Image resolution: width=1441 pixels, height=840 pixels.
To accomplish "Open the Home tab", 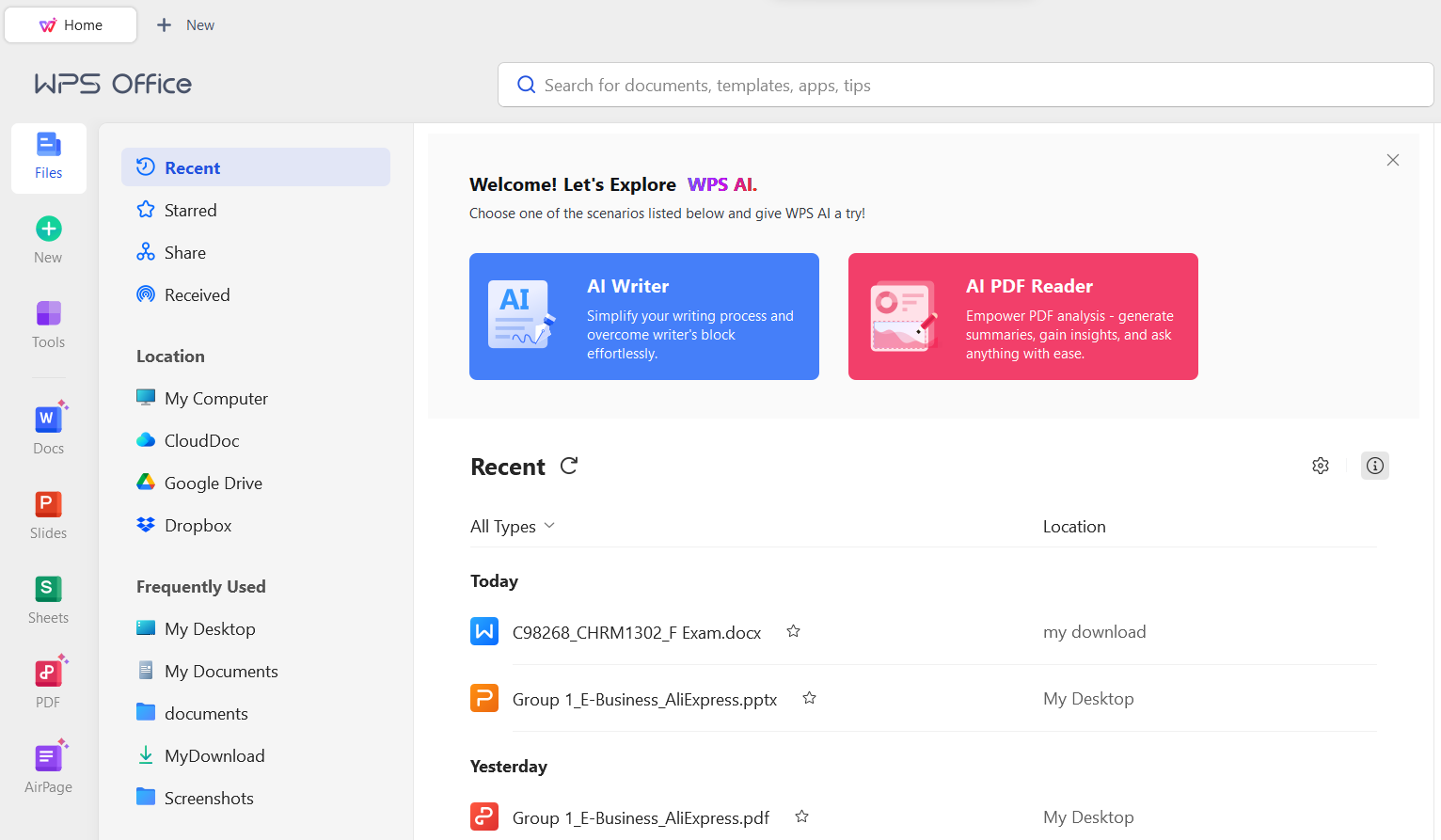I will pos(71,24).
